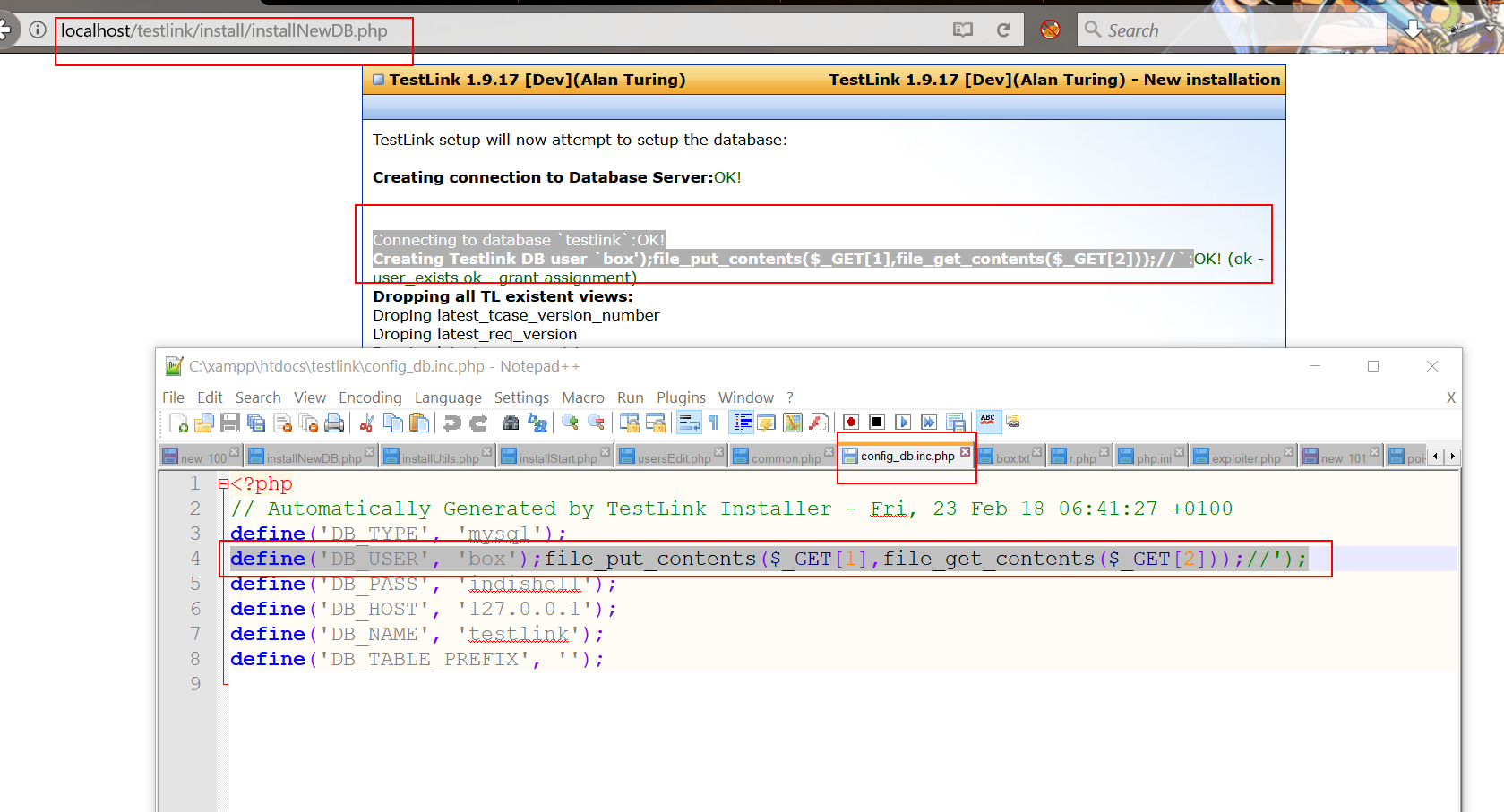Open the Settings menu in Notepad++

pos(521,397)
